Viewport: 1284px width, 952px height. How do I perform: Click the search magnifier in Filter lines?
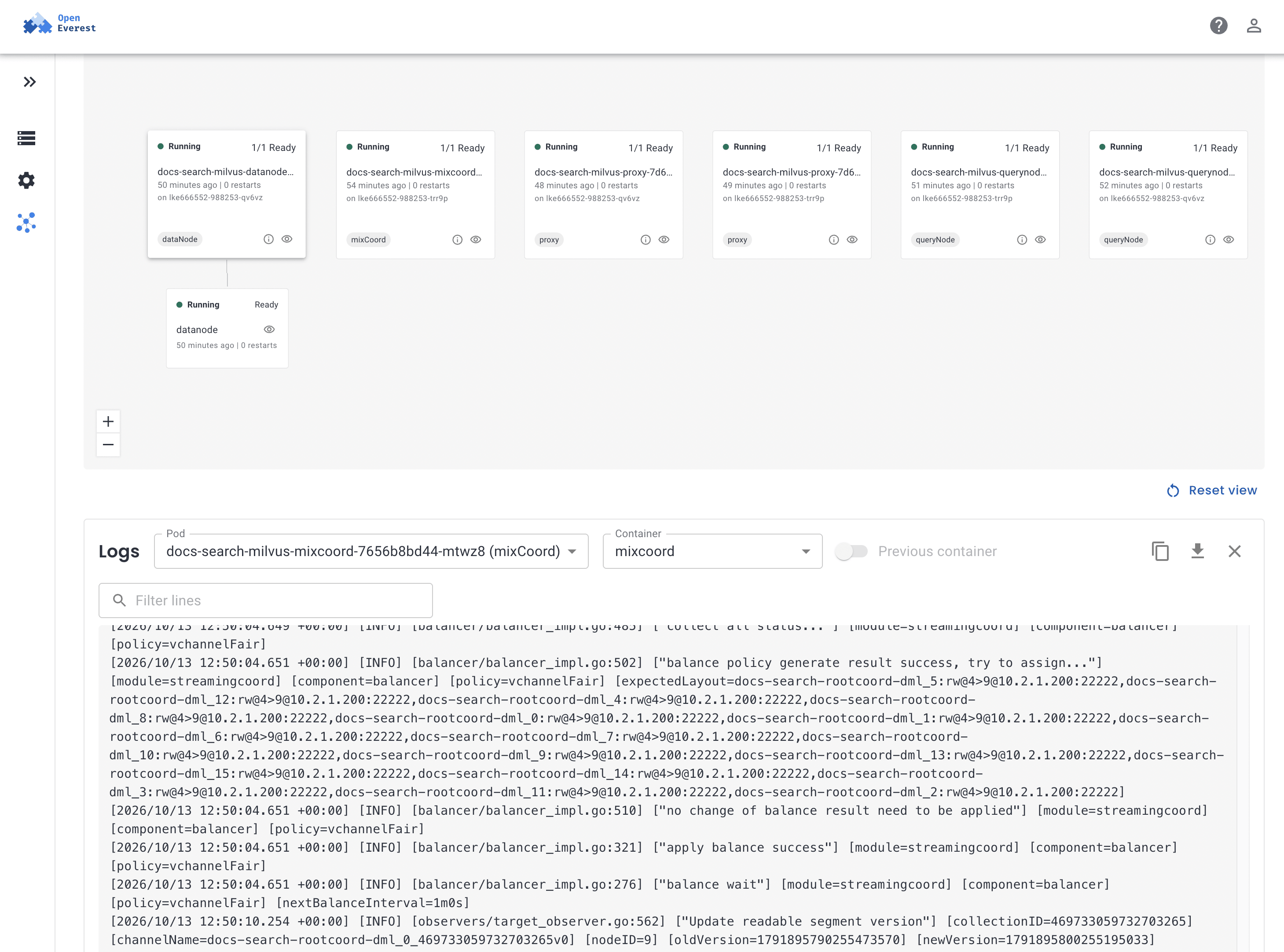point(119,600)
